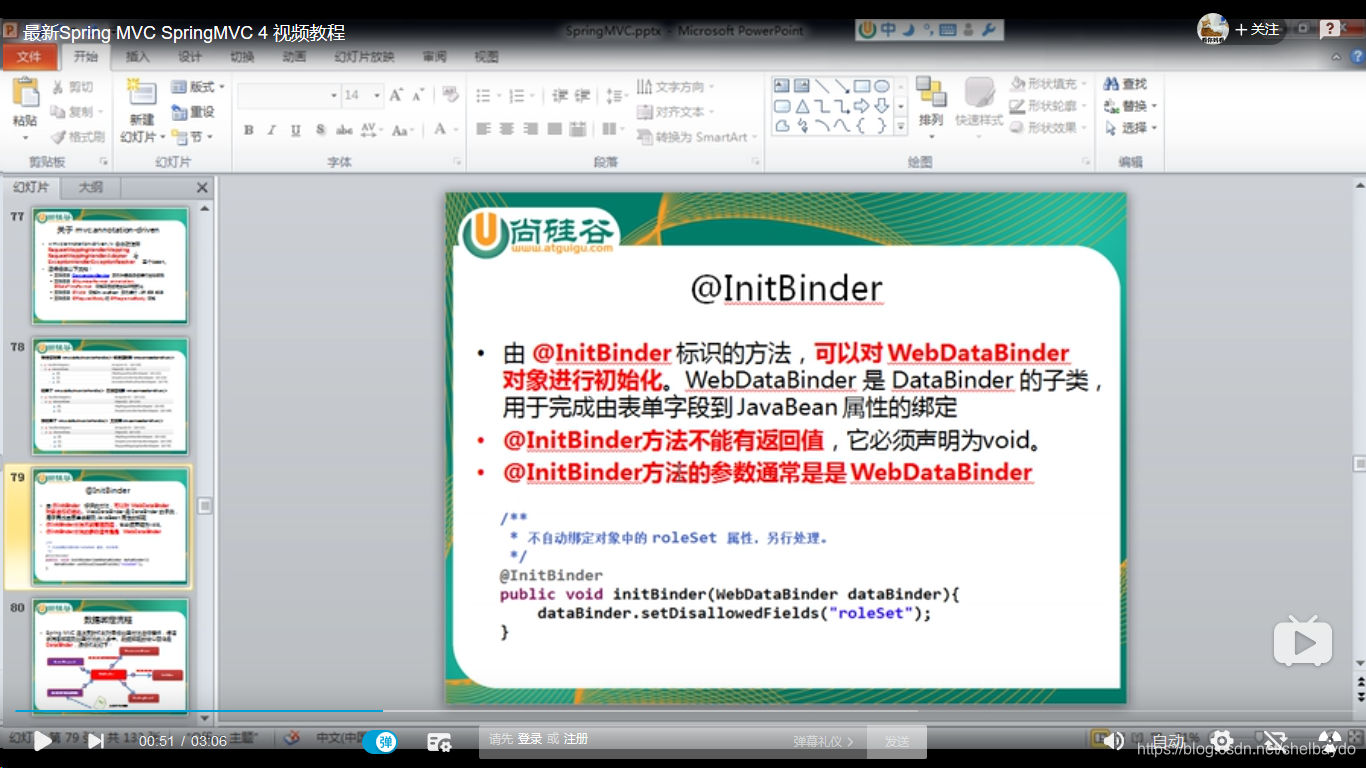Open Shape Outline (形状轮廓) dropdown
The height and width of the screenshot is (768, 1366).
coord(1047,106)
